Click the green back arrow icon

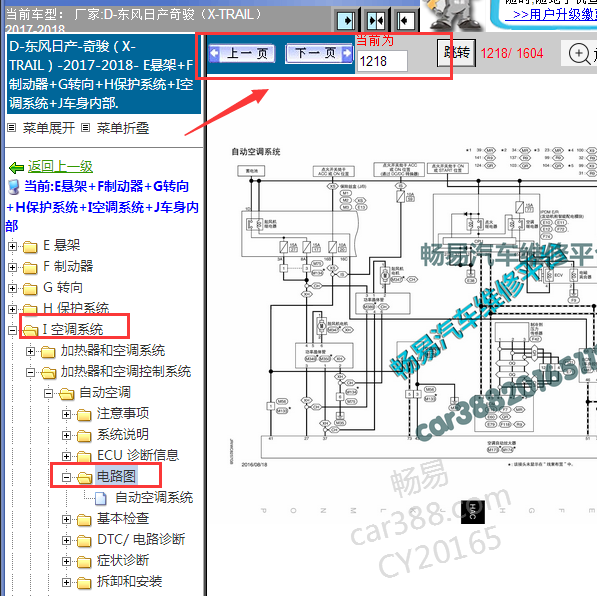pyautogui.click(x=16, y=167)
